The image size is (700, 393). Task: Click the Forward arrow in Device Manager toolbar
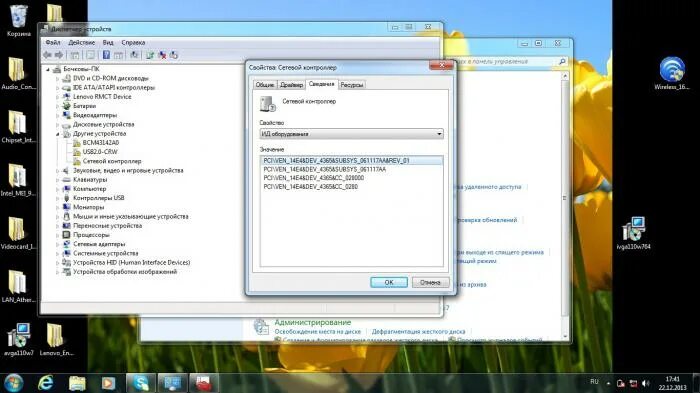59,55
